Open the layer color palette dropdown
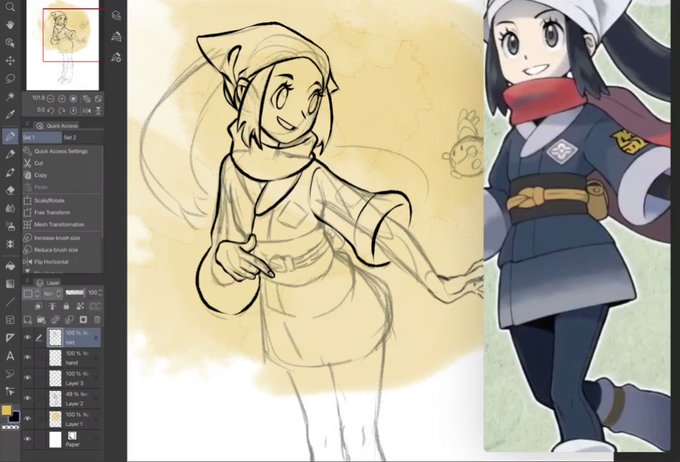 click(31, 293)
